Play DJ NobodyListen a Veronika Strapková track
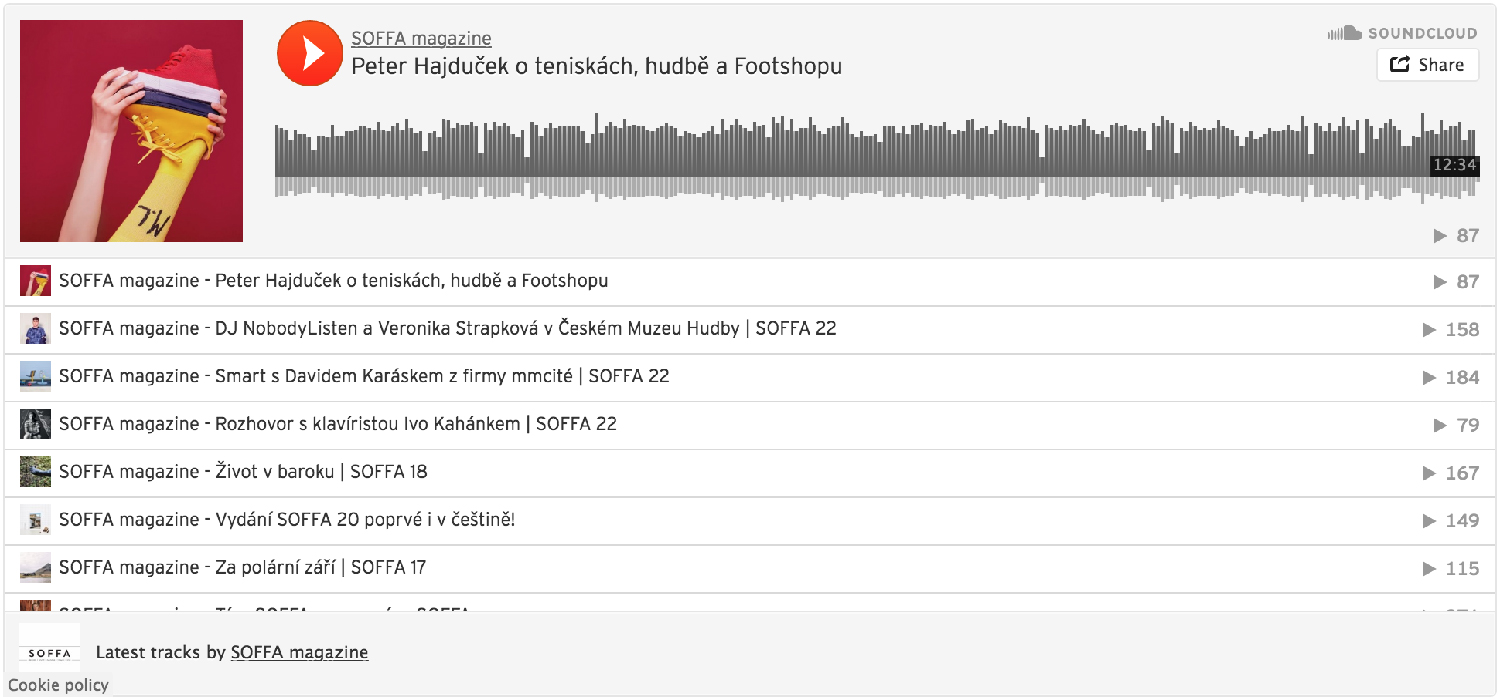This screenshot has height=700, width=1500. (x=750, y=330)
